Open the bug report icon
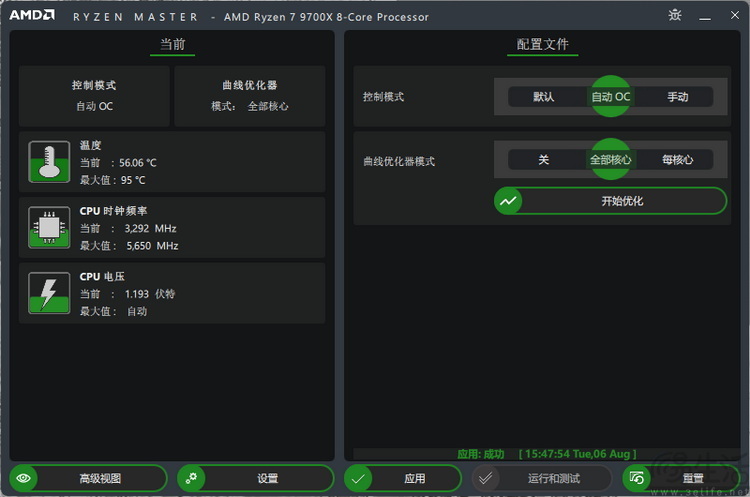The image size is (750, 497). coord(674,15)
